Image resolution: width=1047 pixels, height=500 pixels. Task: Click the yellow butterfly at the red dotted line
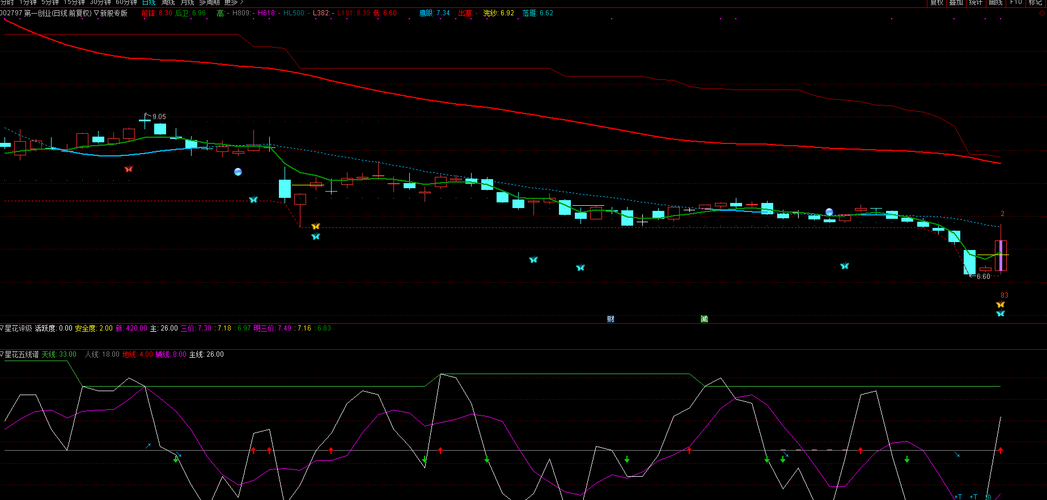point(316,227)
